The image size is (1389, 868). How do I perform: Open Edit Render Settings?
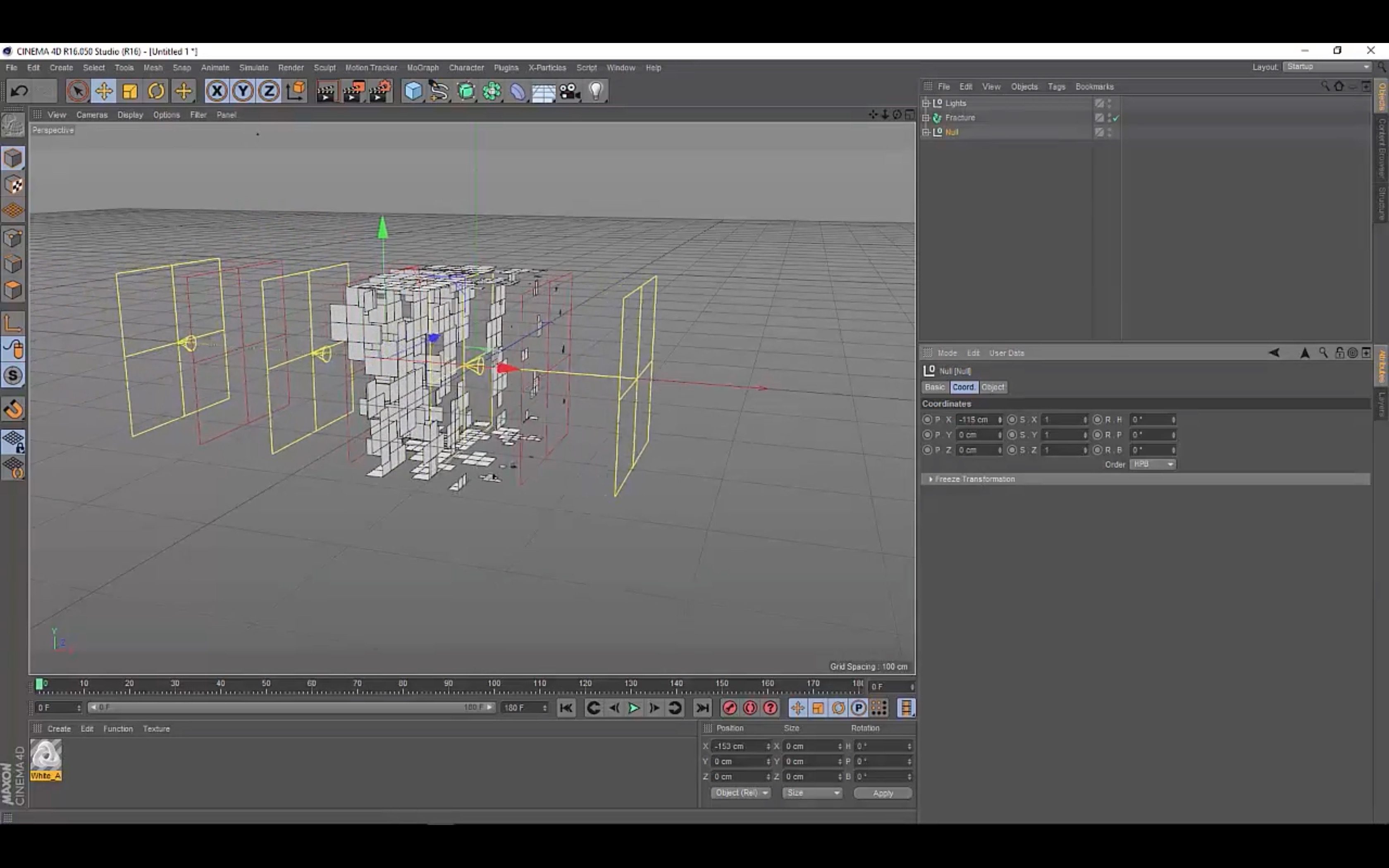[379, 91]
